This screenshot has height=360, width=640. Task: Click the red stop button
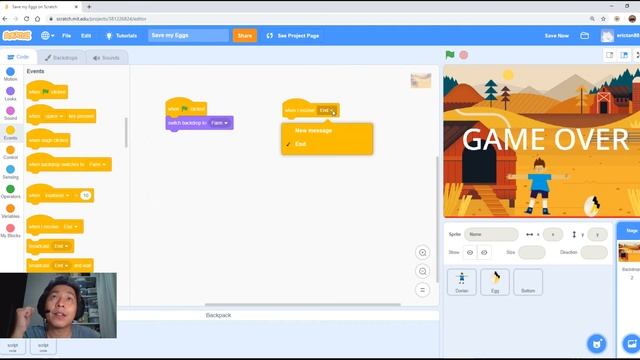coord(464,55)
